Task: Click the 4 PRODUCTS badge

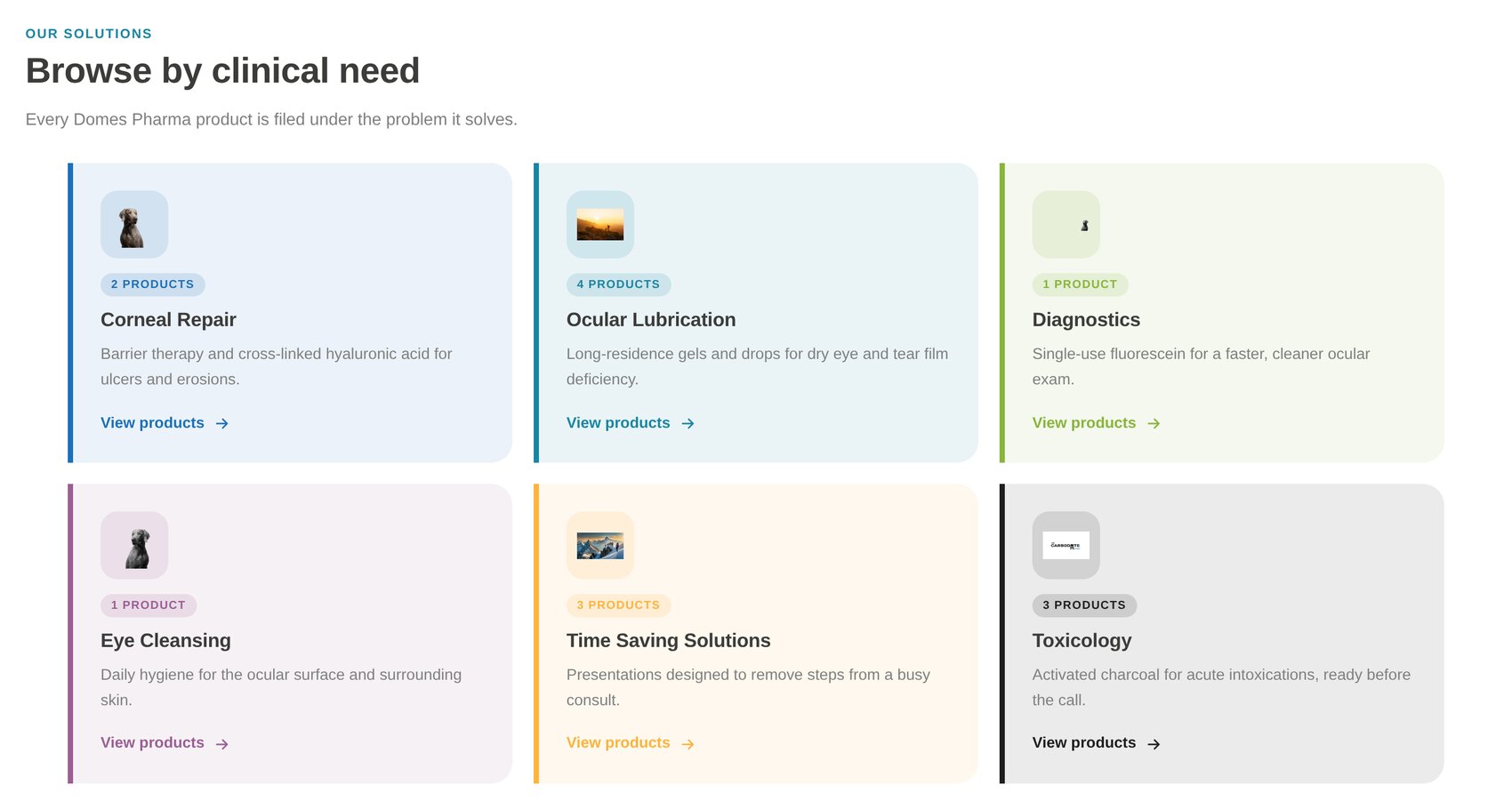Action: [618, 284]
